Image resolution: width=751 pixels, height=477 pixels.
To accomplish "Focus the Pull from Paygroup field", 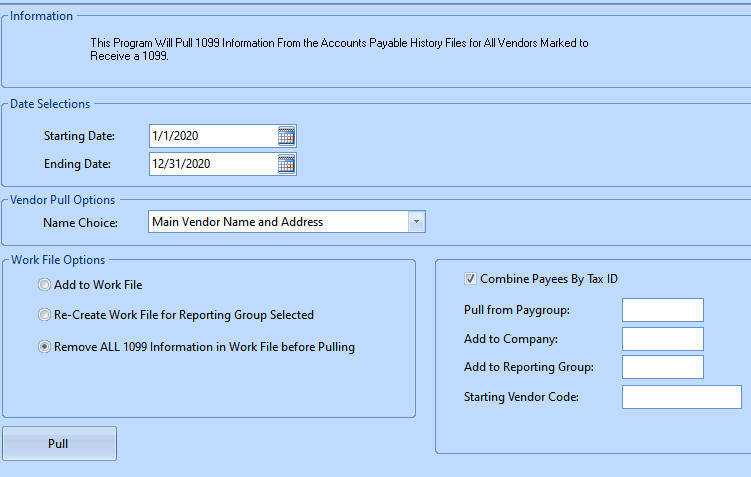I will pyautogui.click(x=662, y=310).
